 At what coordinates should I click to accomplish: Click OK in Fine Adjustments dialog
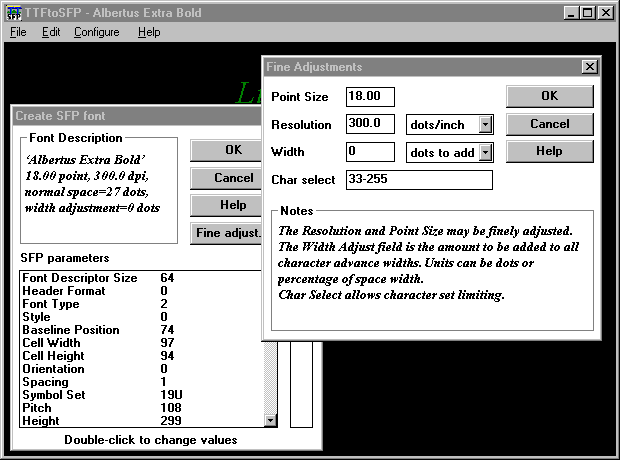(550, 96)
